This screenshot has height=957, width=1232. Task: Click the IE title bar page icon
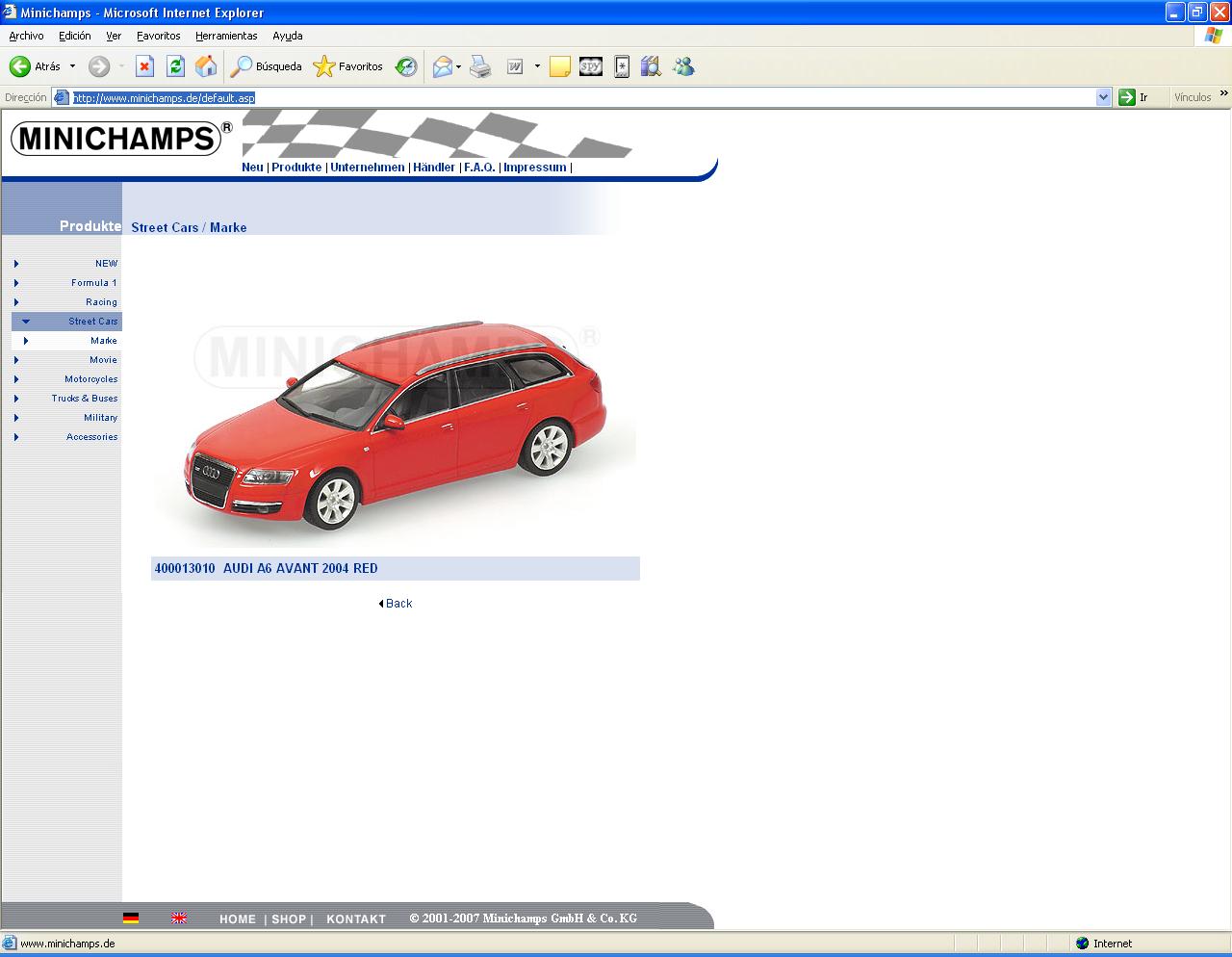click(x=10, y=12)
